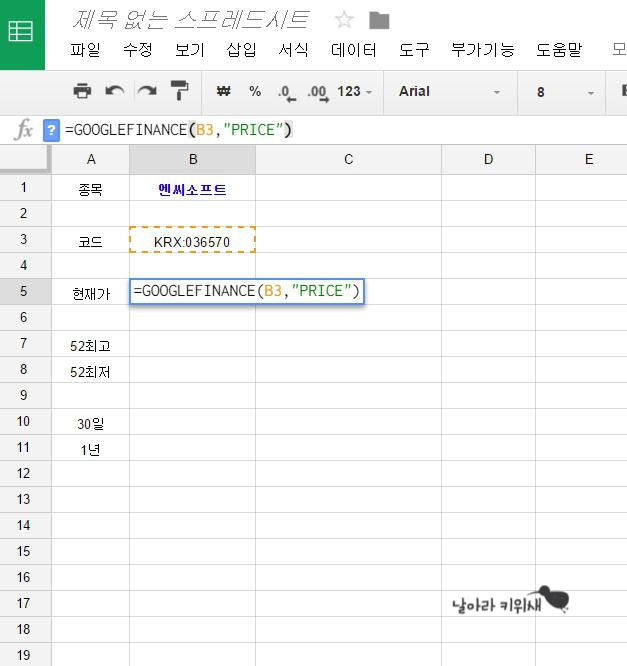Open the formula help question mark
The image size is (627, 666).
(51, 130)
